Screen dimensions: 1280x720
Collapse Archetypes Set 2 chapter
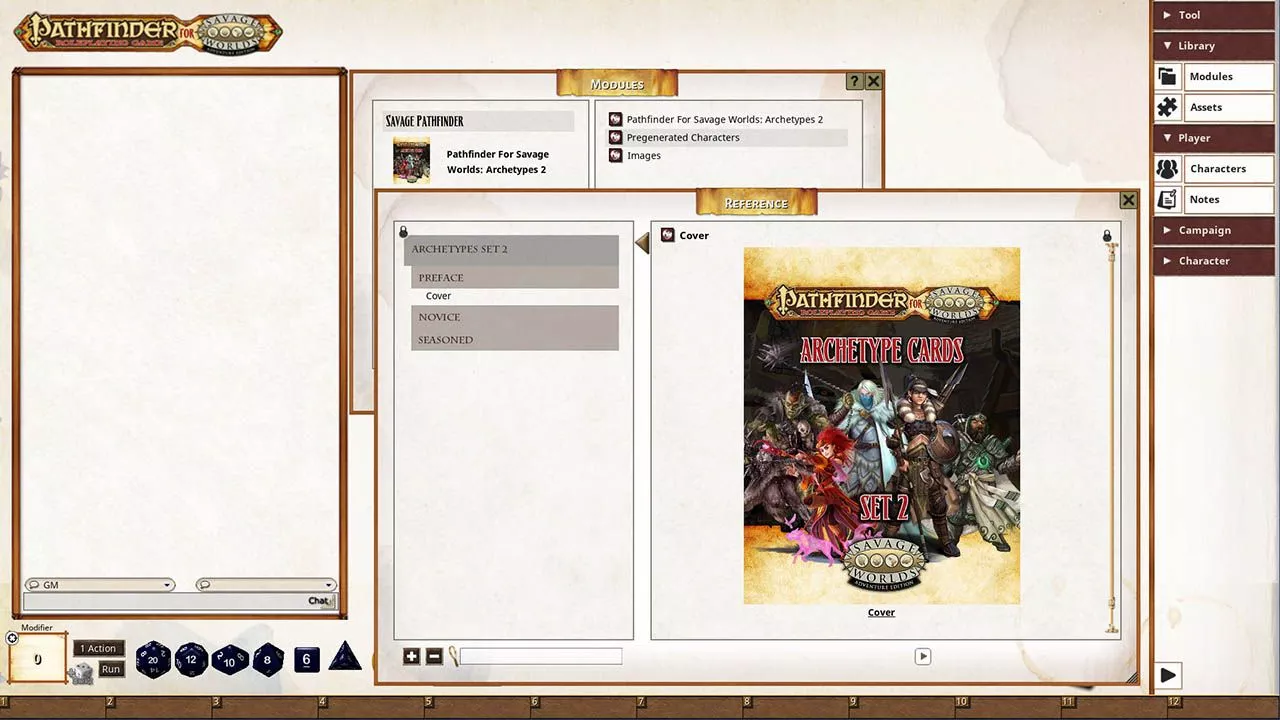coord(511,249)
